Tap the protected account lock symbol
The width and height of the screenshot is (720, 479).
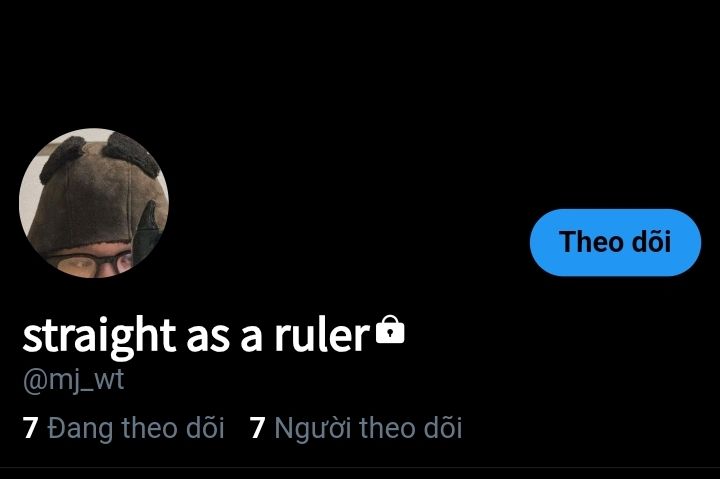(x=390, y=329)
